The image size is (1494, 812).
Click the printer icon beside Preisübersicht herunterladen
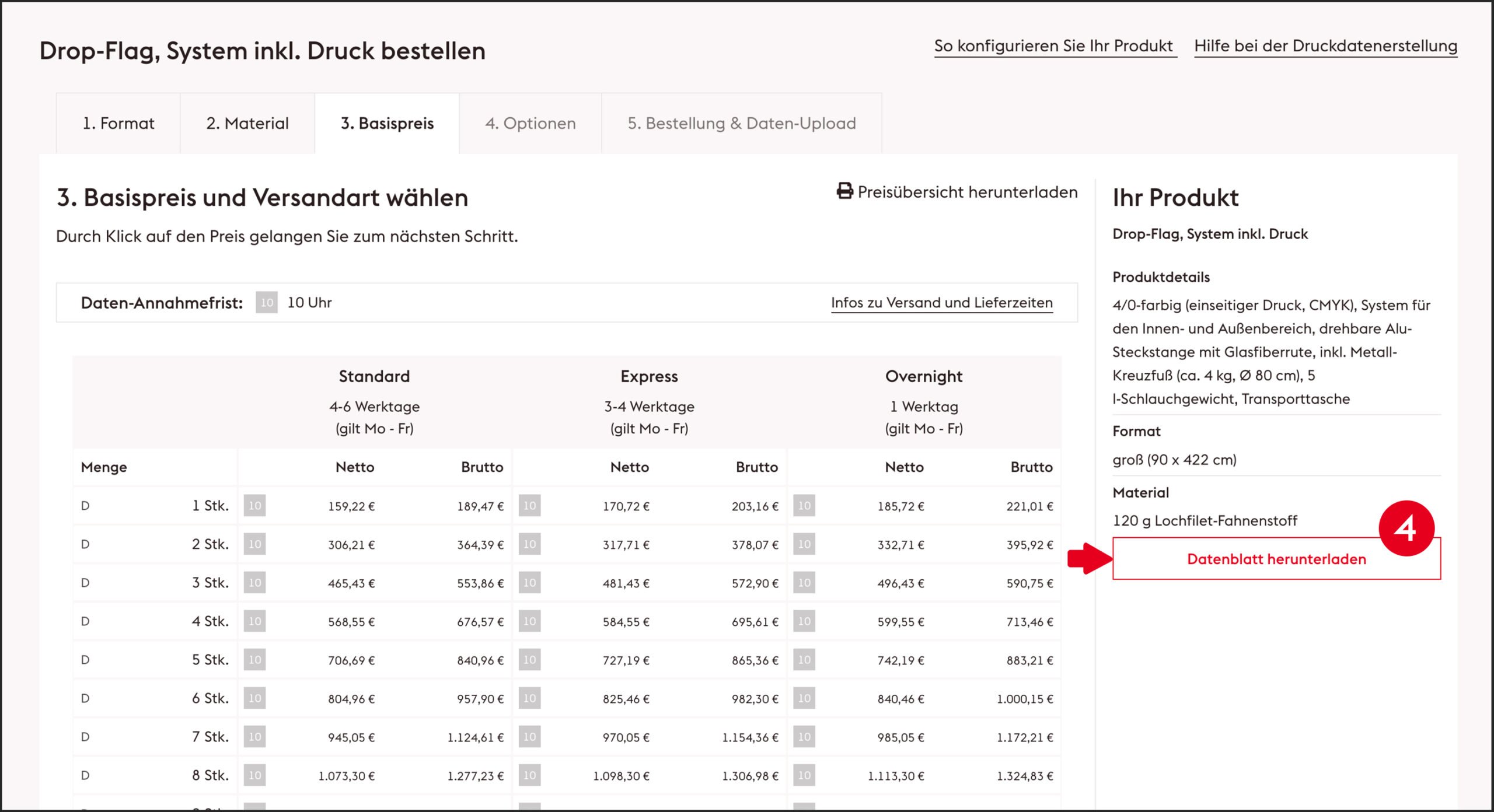point(844,191)
